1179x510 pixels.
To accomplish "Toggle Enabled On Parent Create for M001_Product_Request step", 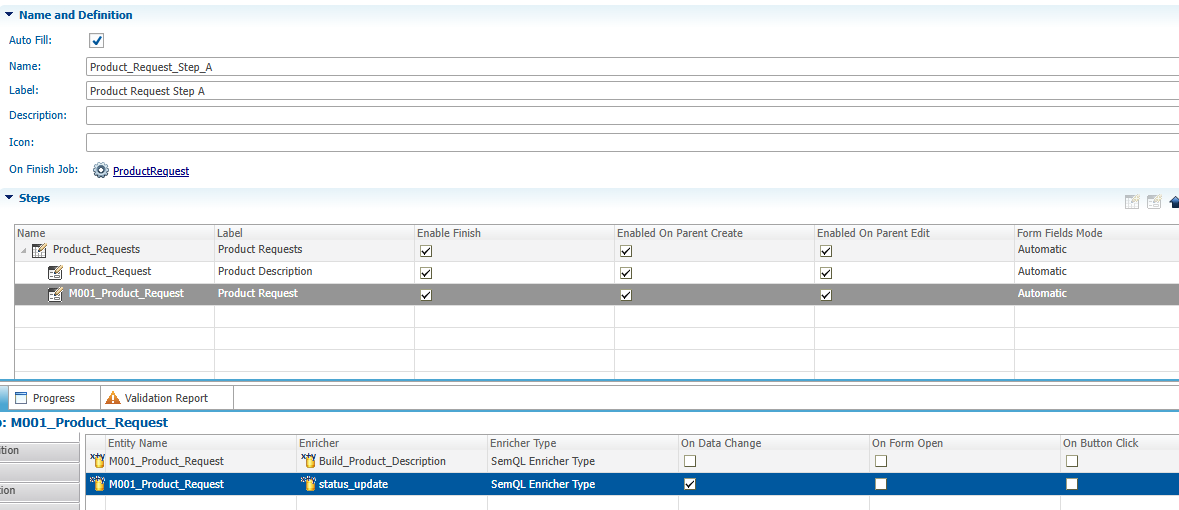I will pos(626,295).
